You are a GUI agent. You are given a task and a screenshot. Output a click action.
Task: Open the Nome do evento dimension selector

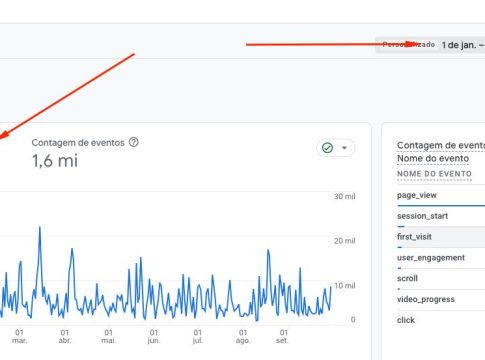pyautogui.click(x=433, y=159)
